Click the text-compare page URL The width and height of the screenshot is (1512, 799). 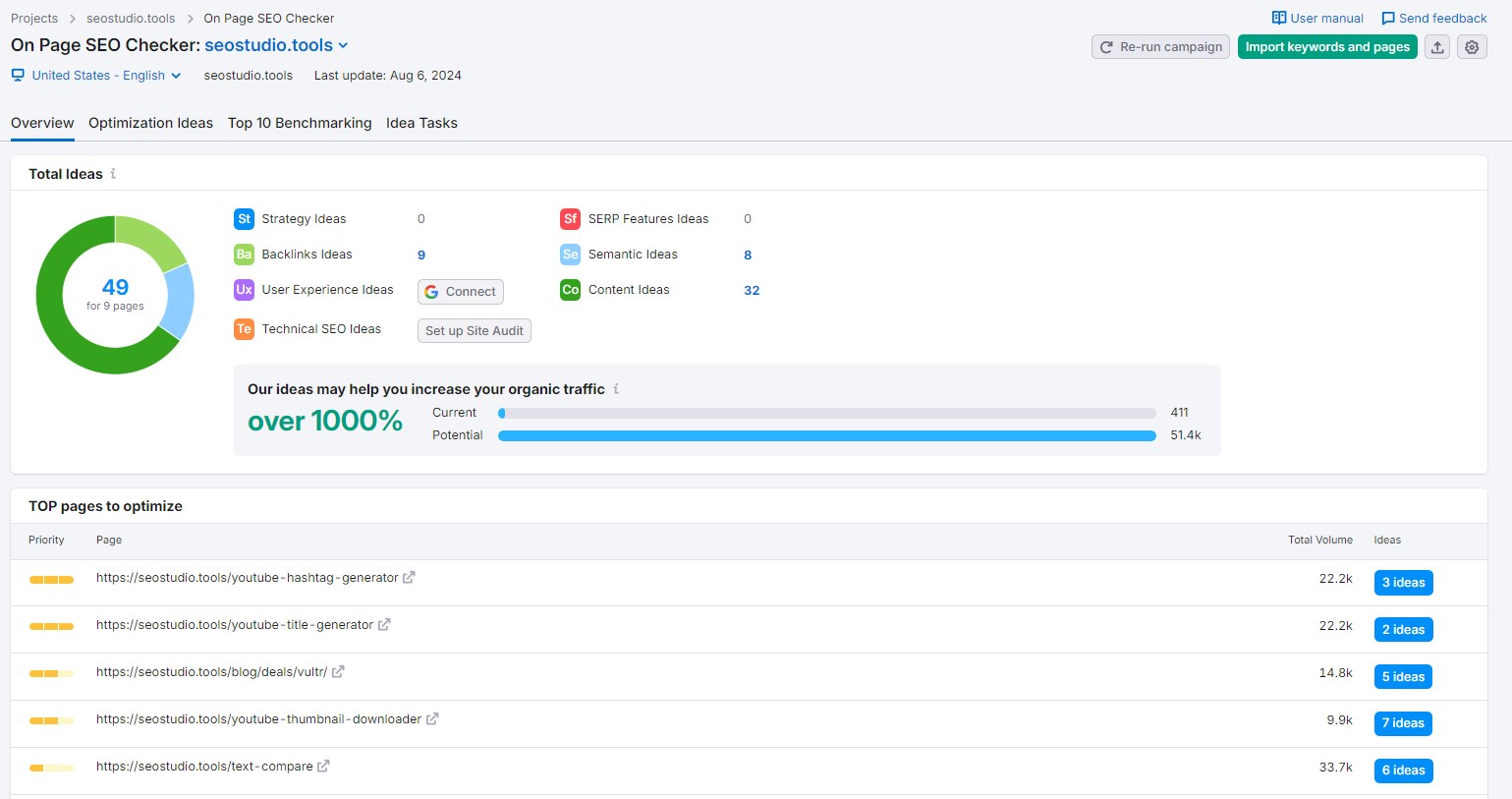tap(204, 767)
